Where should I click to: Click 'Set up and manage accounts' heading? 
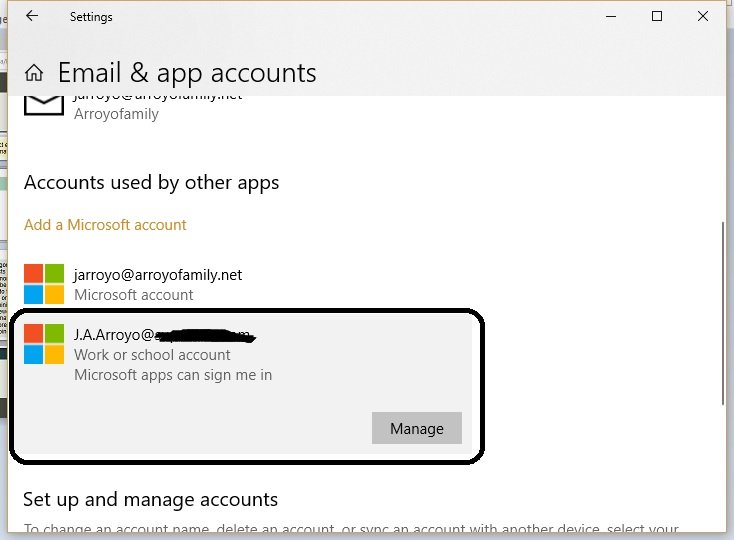[x=150, y=500]
